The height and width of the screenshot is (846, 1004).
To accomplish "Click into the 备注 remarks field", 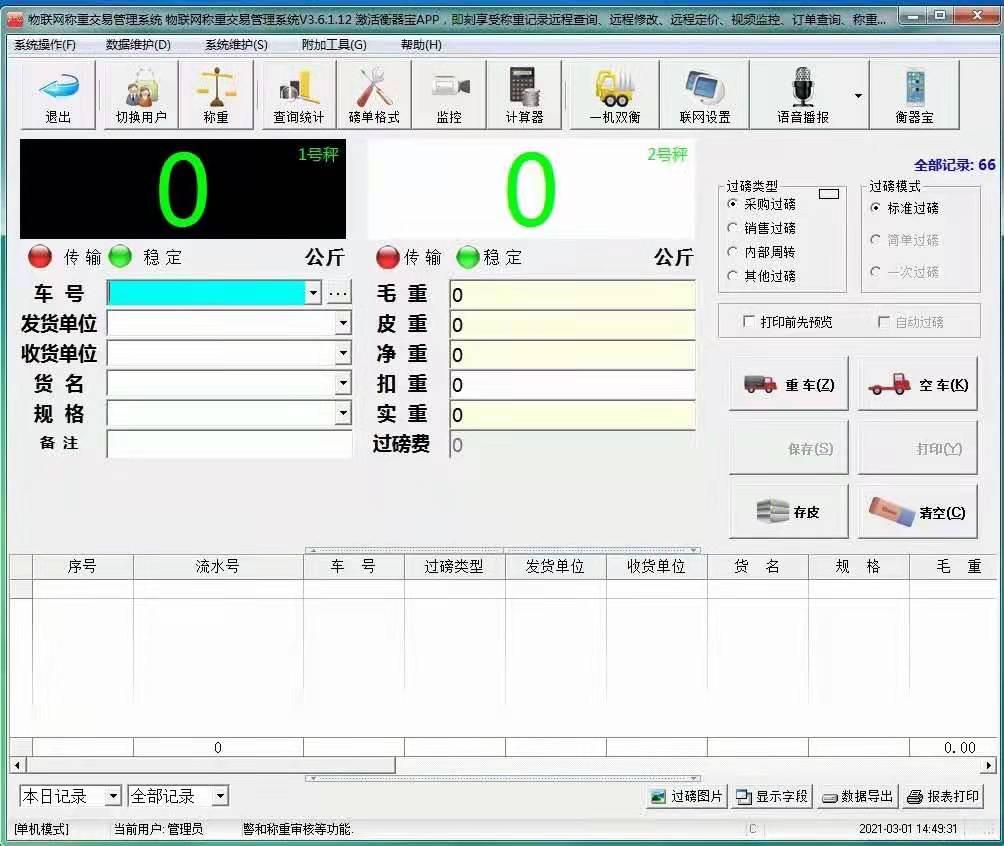I will [x=229, y=443].
